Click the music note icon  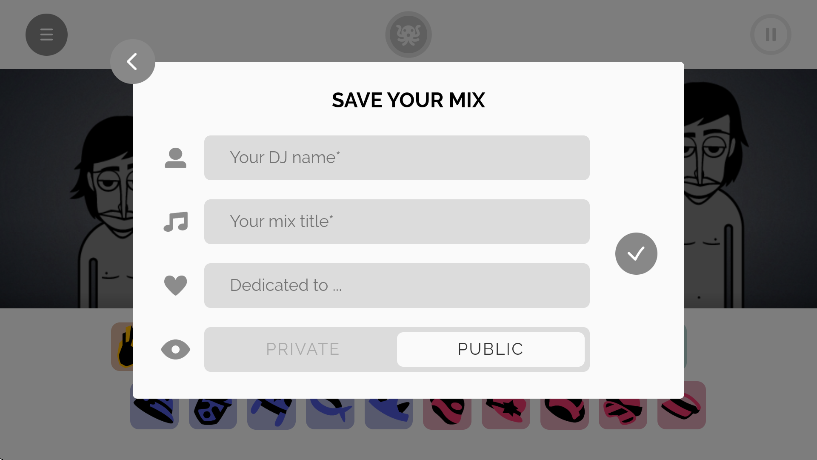[x=176, y=222]
